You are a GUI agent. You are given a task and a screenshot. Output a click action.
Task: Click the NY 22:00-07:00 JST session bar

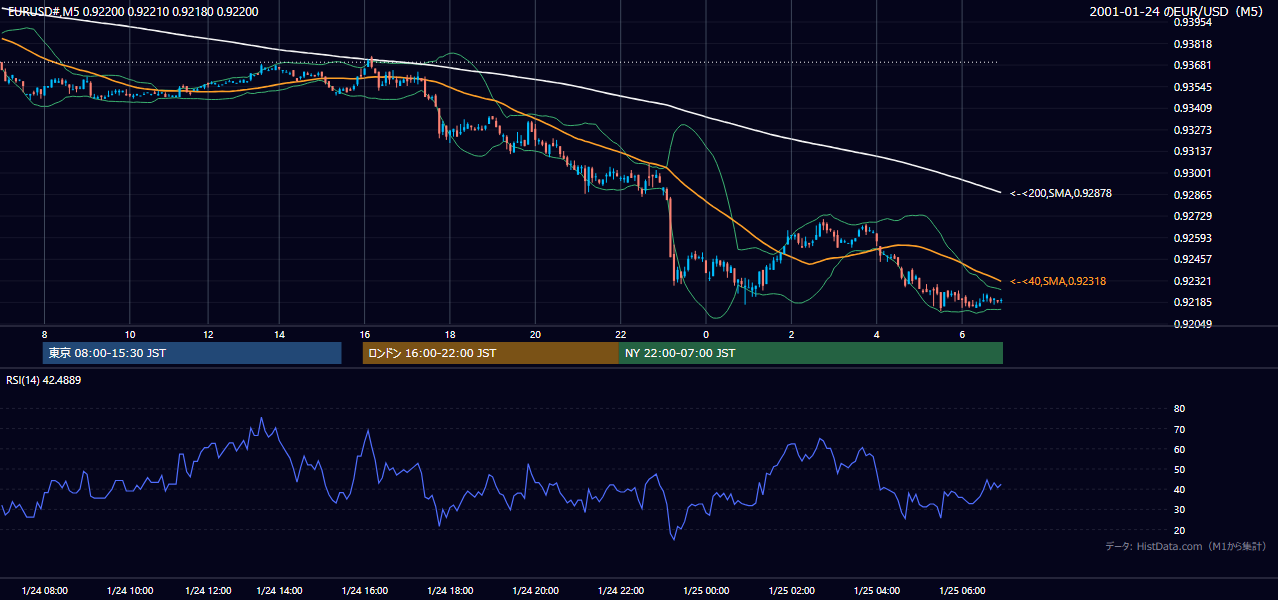point(811,353)
